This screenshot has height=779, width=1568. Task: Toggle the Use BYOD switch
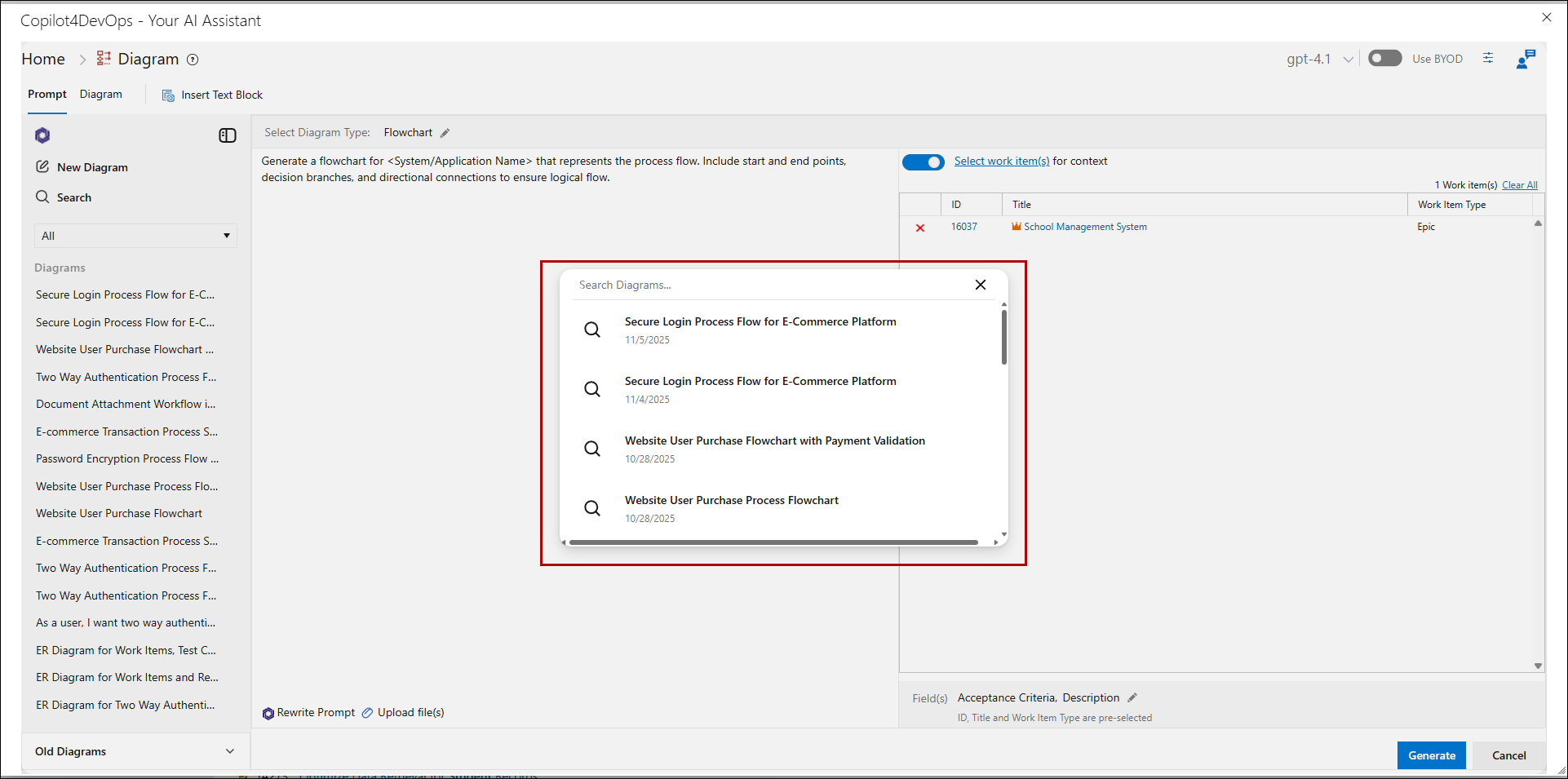coord(1384,59)
